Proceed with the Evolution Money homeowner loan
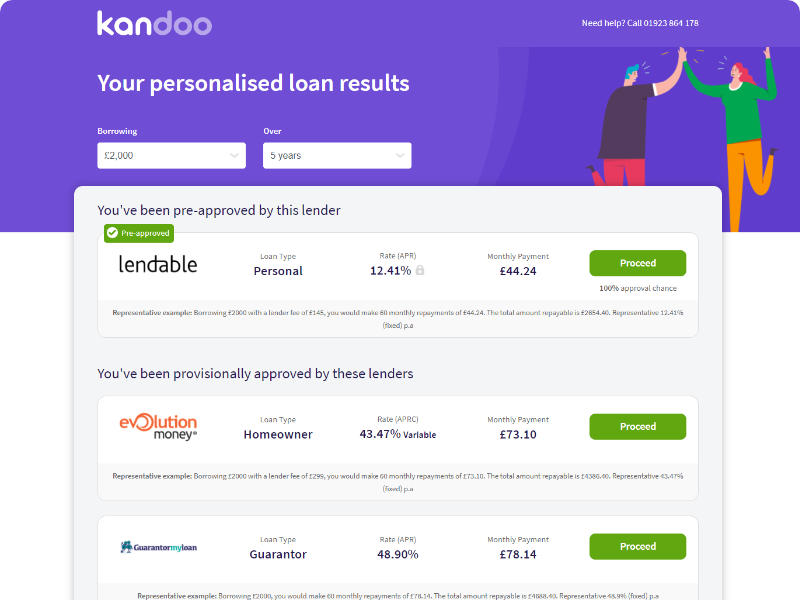Viewport: 800px width, 600px height. (x=637, y=427)
